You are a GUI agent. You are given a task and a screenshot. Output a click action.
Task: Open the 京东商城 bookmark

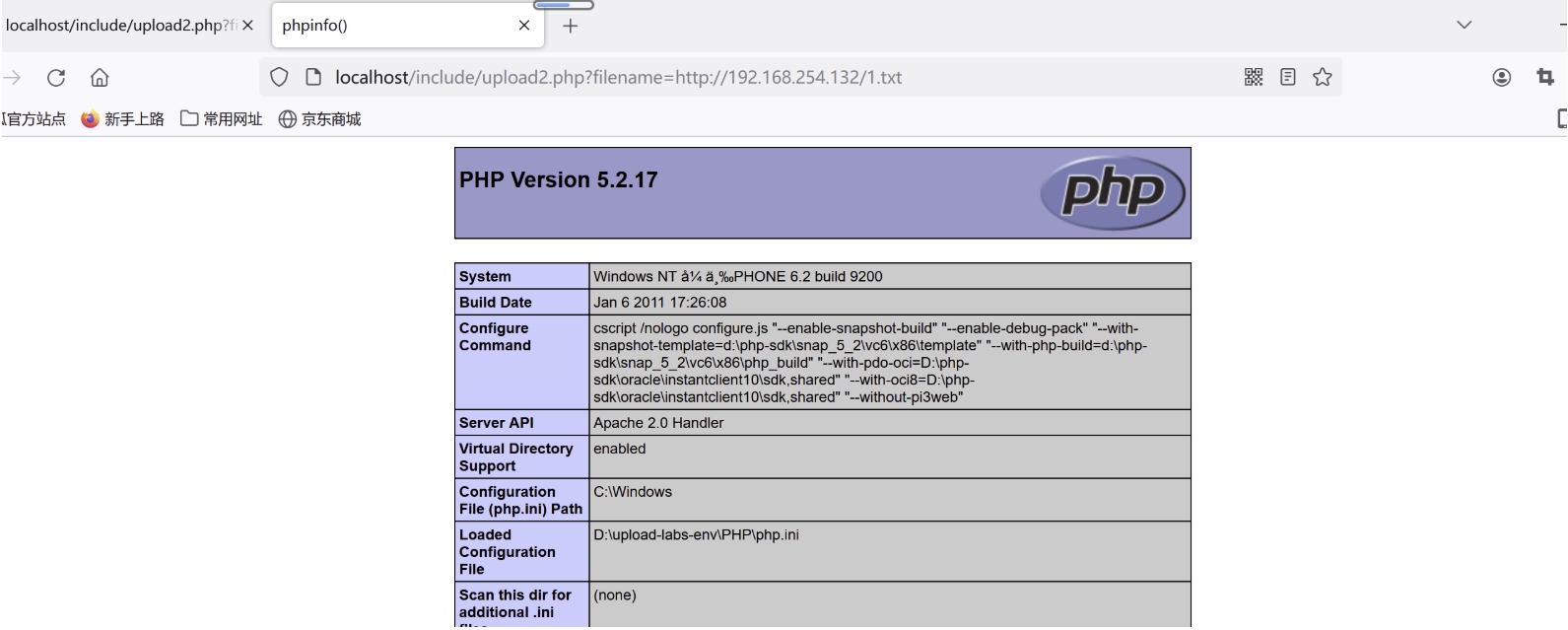[x=320, y=119]
